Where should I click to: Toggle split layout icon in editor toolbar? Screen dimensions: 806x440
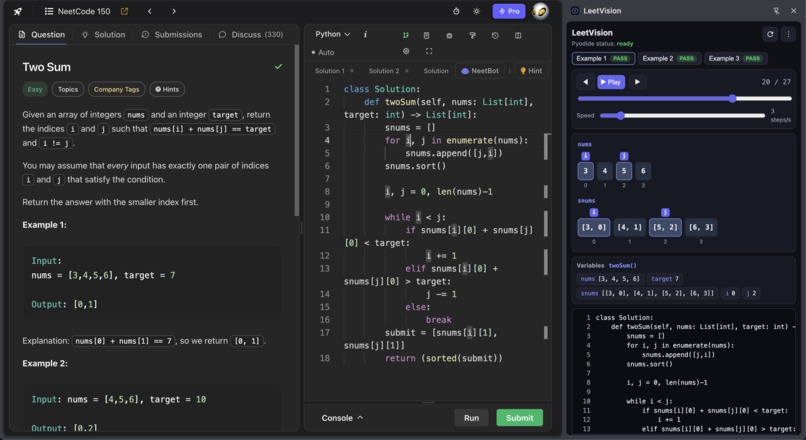coord(518,35)
